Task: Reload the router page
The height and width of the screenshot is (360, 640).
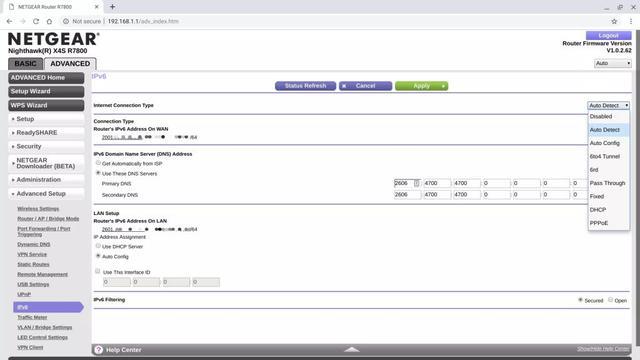Action: (36, 21)
